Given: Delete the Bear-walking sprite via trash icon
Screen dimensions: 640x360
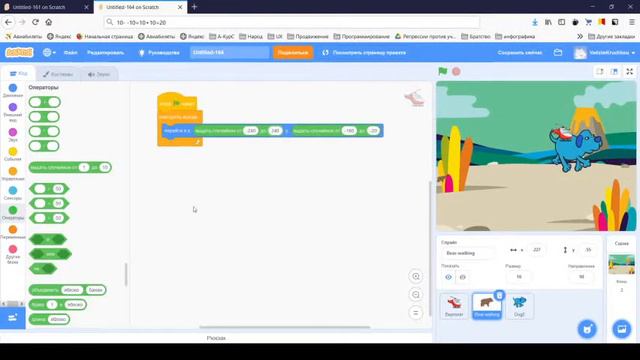Looking at the screenshot, I should pos(499,295).
